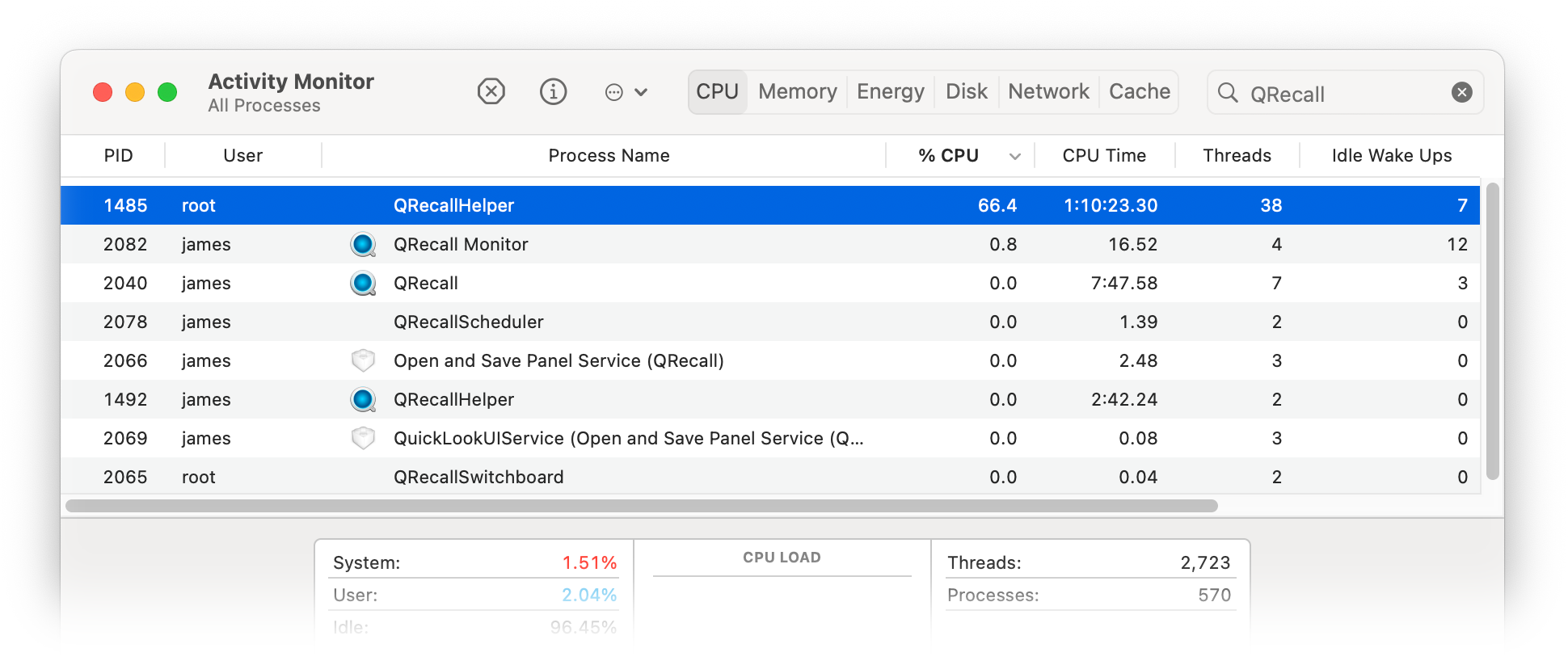Screen dimensions: 1568x661
Task: Click the shield icon of Open and Save Panel Service
Action: tap(363, 360)
